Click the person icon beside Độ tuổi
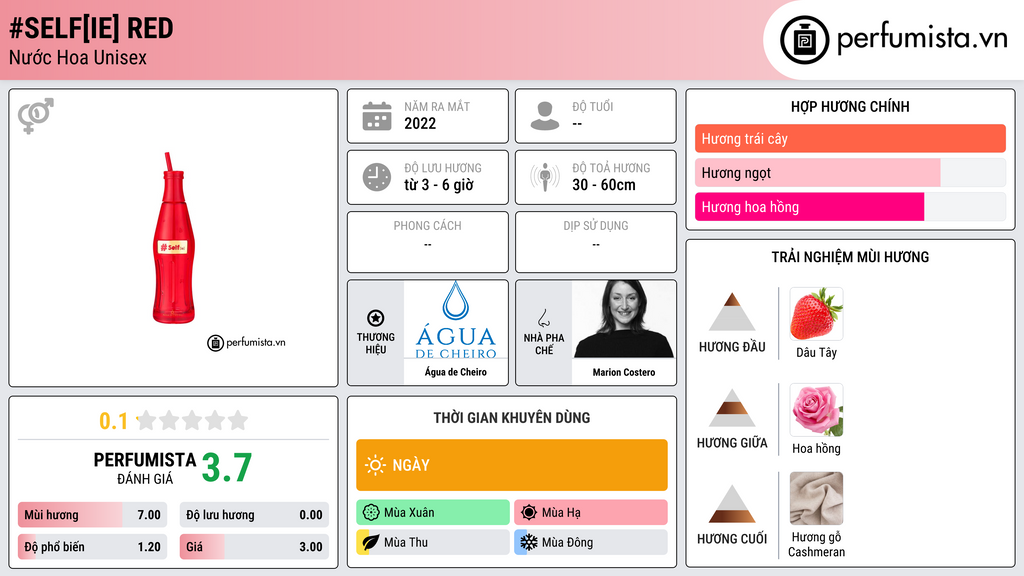The height and width of the screenshot is (576, 1024). (x=545, y=116)
